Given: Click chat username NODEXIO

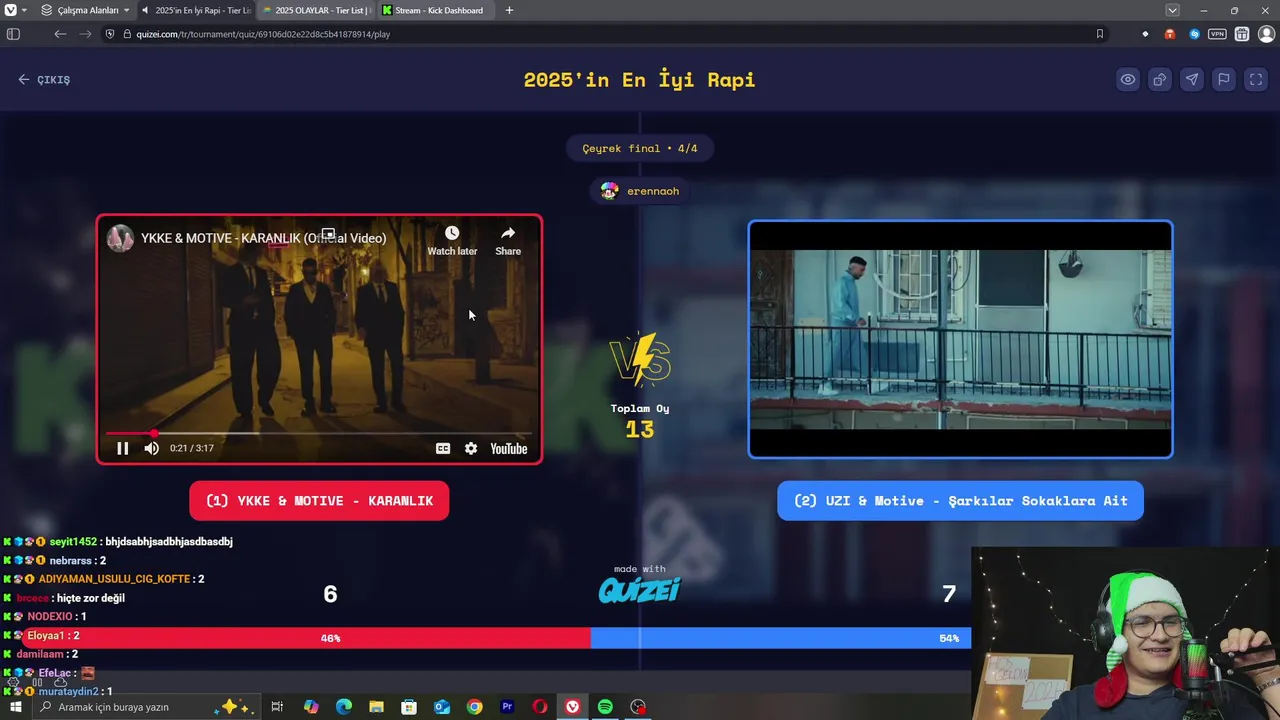Looking at the screenshot, I should (x=49, y=617).
